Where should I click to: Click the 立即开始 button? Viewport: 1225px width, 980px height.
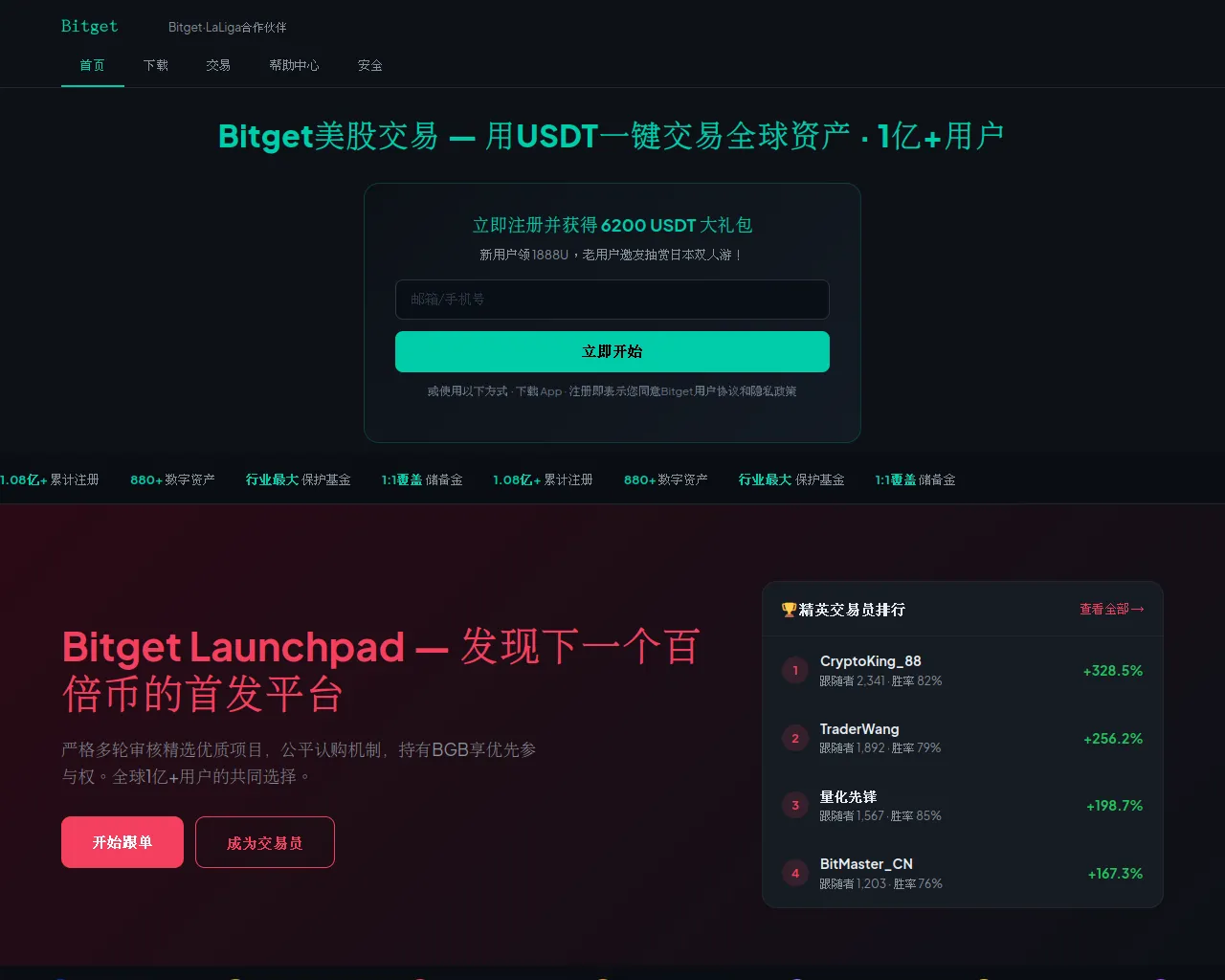(x=612, y=351)
